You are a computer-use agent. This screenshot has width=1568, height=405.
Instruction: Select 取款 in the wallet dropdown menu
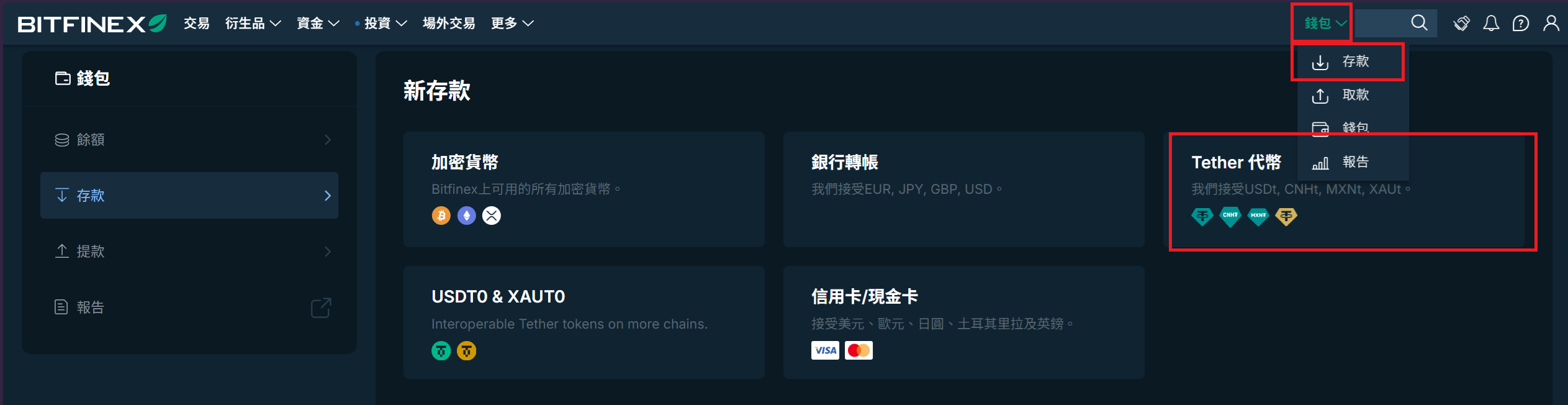[x=1353, y=95]
